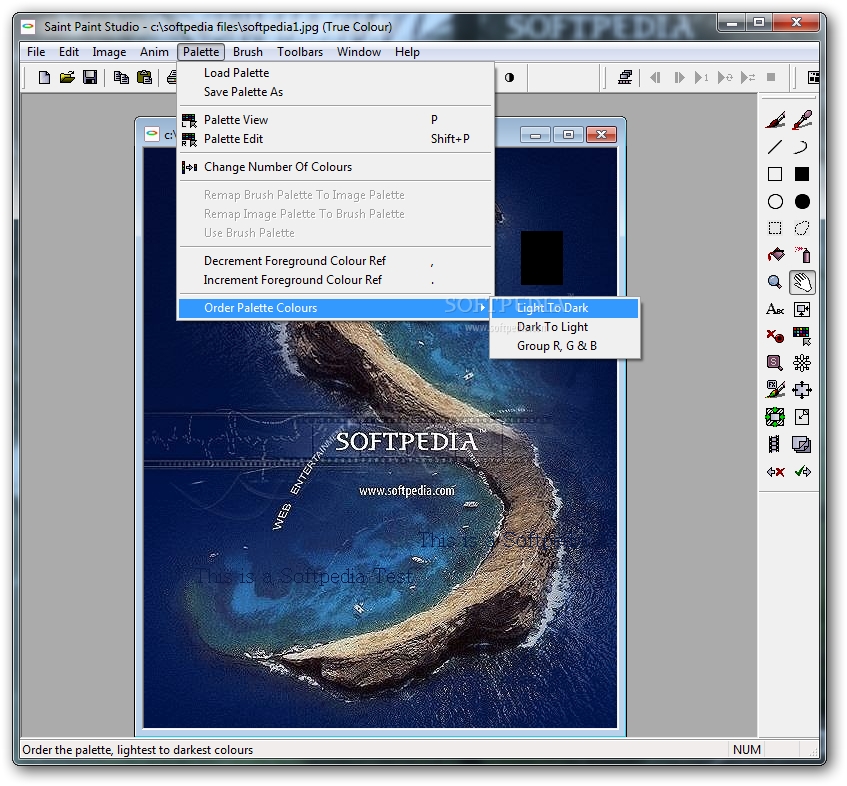Open the Anim menu
This screenshot has height=786, width=847.
tap(154, 52)
